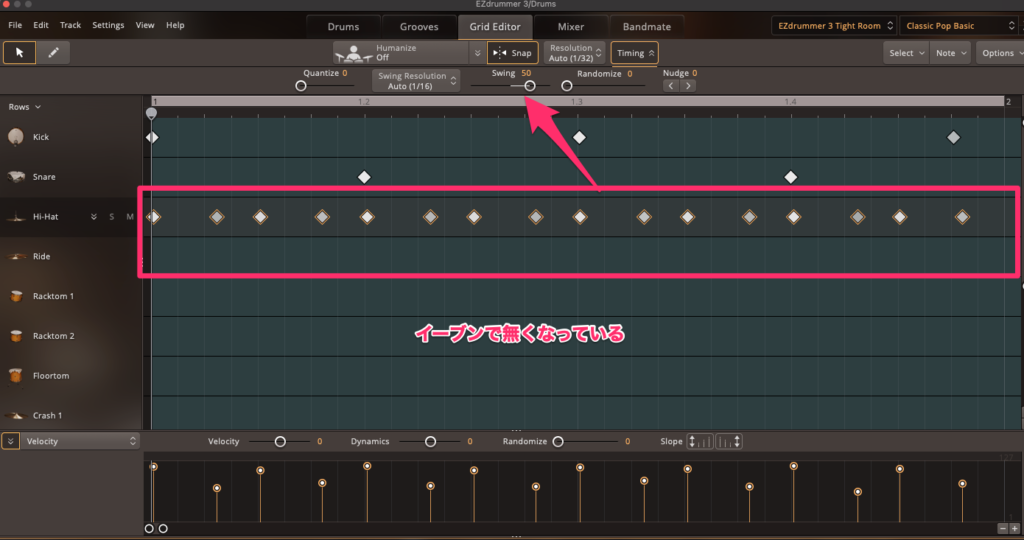Click the left Slope icon button
The height and width of the screenshot is (540, 1024).
pyautogui.click(x=700, y=441)
